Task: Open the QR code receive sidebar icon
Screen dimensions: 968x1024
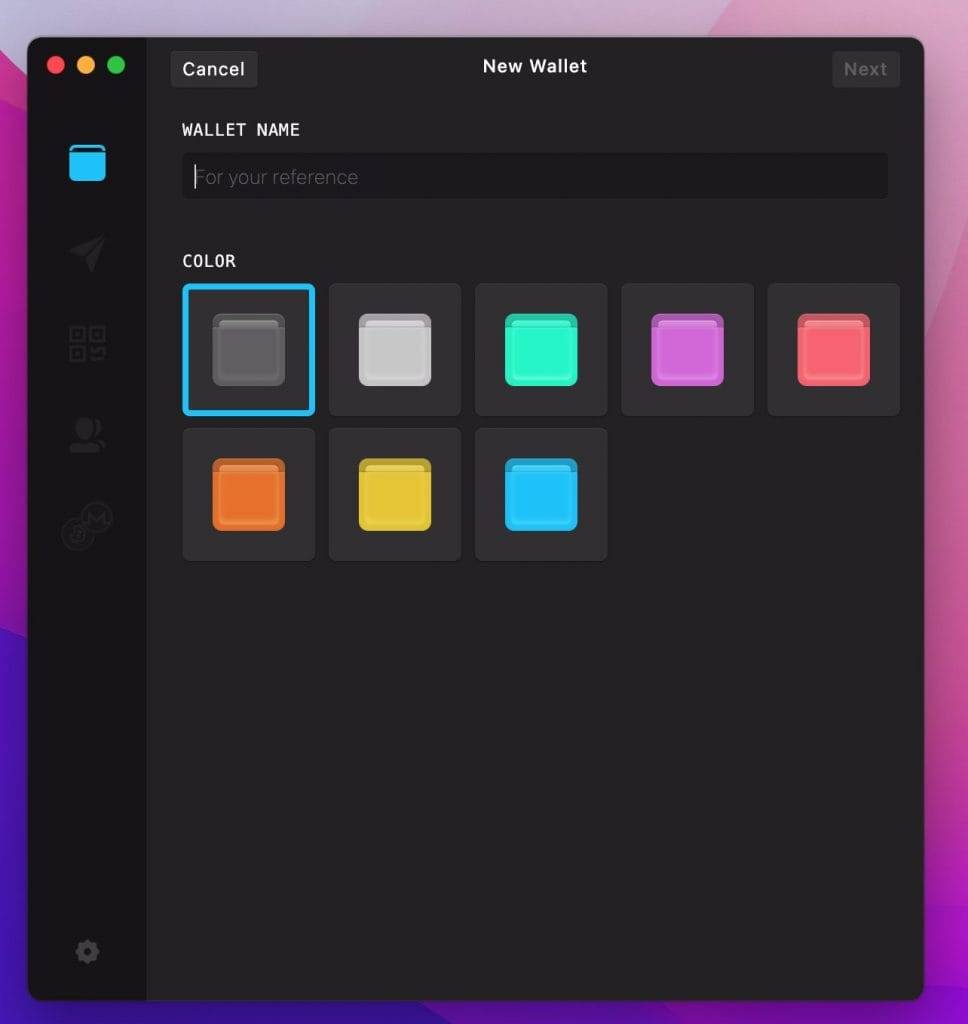Action: pyautogui.click(x=88, y=344)
